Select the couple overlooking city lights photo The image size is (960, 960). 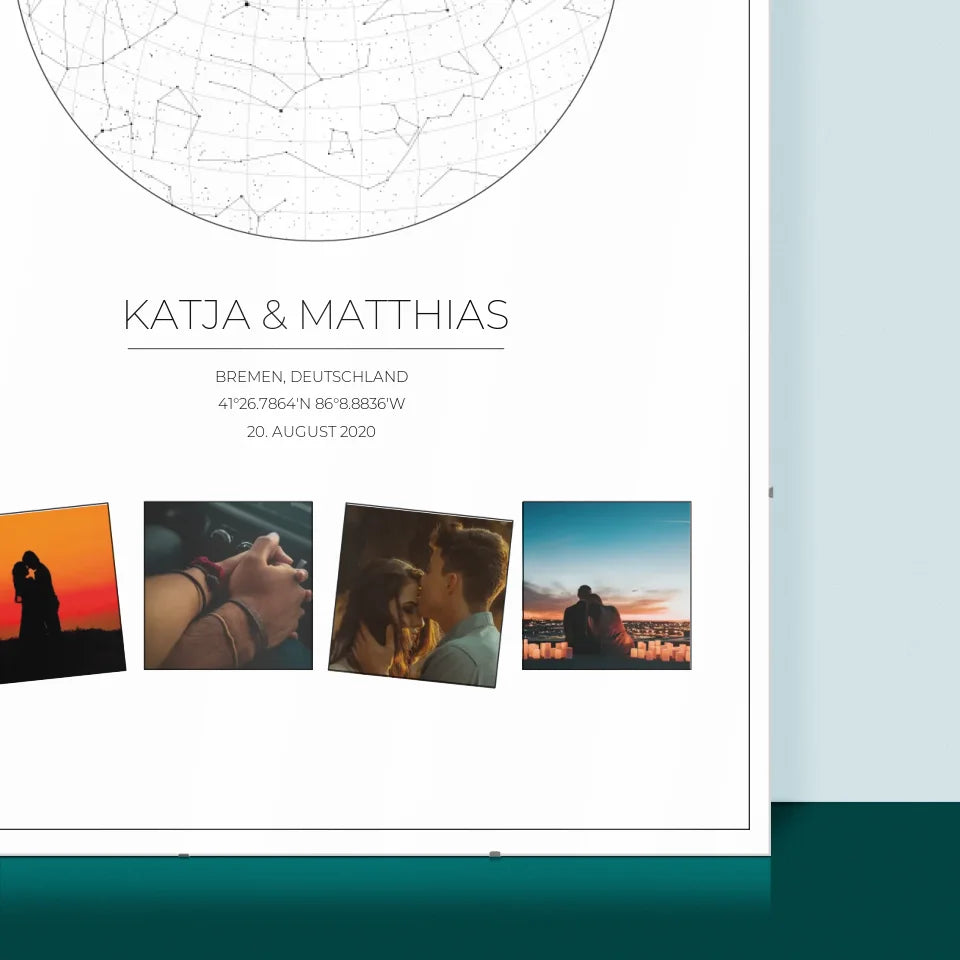(606, 585)
